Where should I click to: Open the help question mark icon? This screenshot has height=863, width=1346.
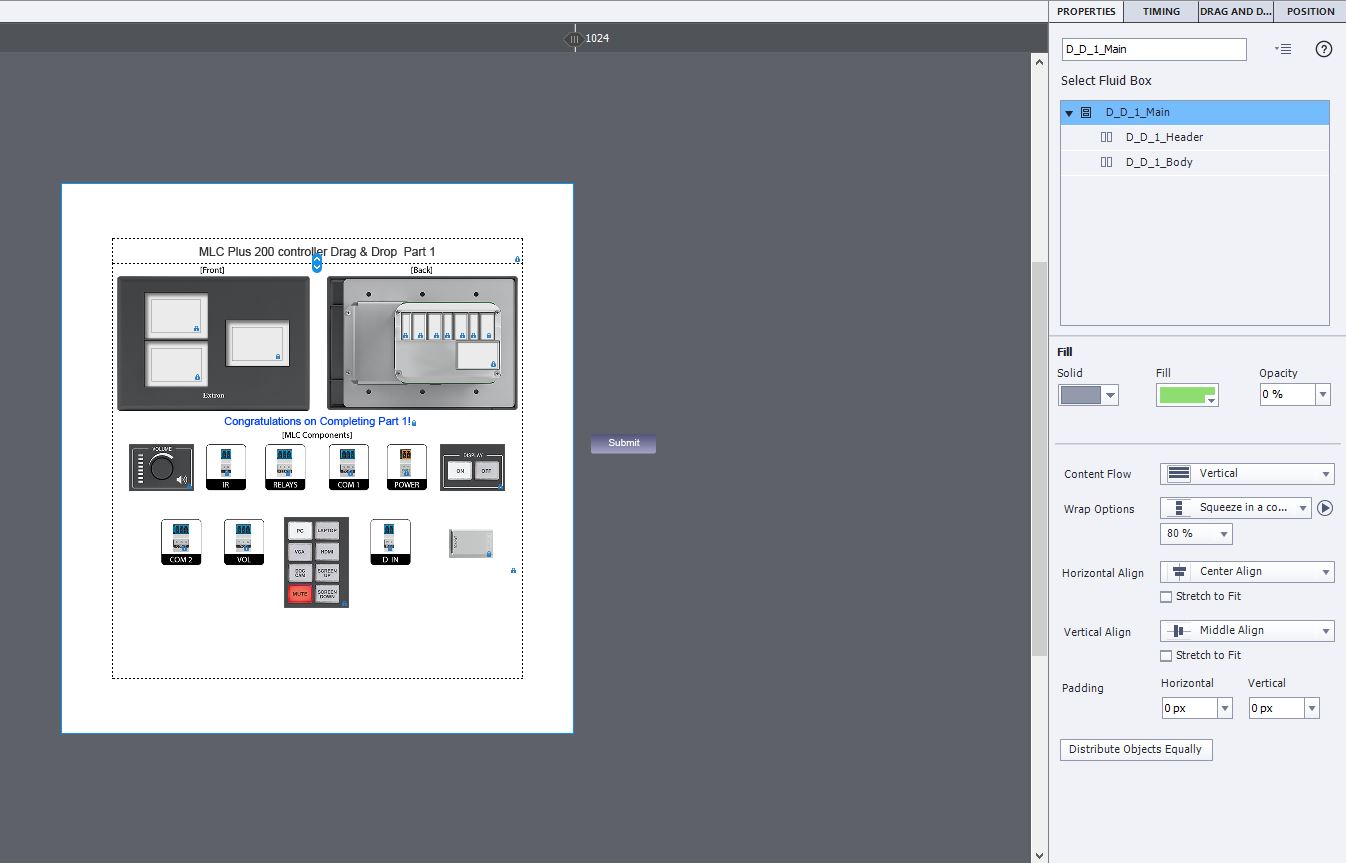[x=1324, y=49]
